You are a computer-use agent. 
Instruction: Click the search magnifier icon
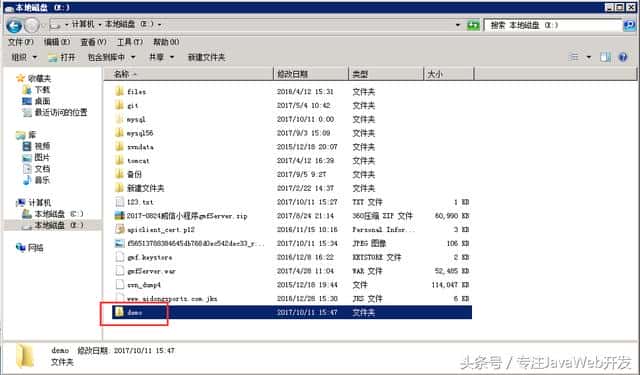click(x=629, y=25)
